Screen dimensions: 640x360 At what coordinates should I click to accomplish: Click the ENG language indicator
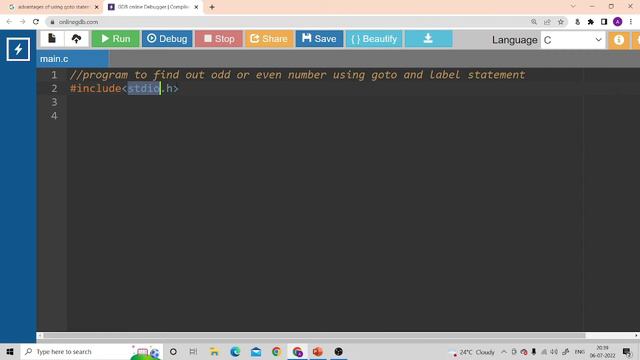(580, 352)
